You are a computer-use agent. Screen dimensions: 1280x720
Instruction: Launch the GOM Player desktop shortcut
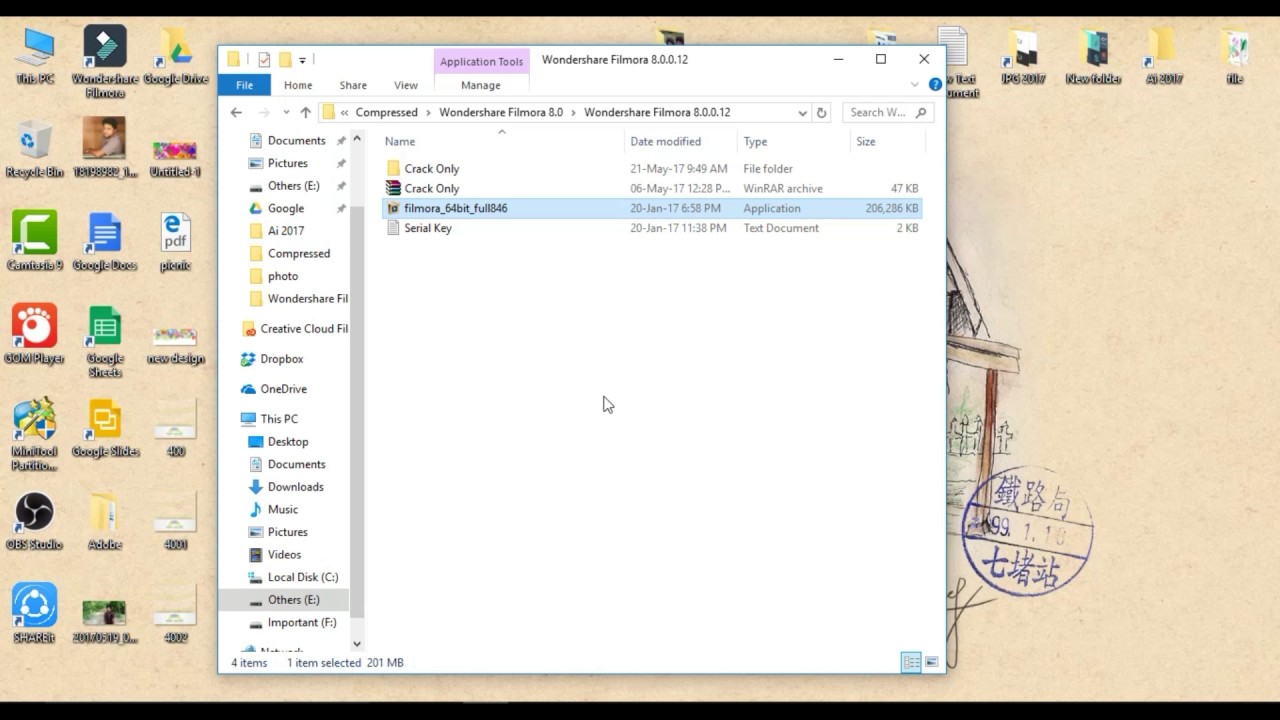pos(35,336)
